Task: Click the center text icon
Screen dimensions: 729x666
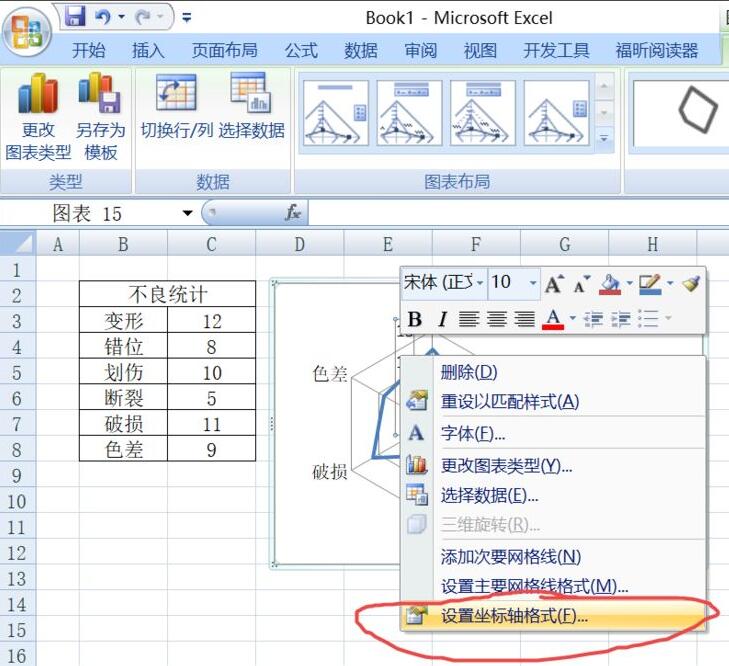Action: (x=497, y=319)
